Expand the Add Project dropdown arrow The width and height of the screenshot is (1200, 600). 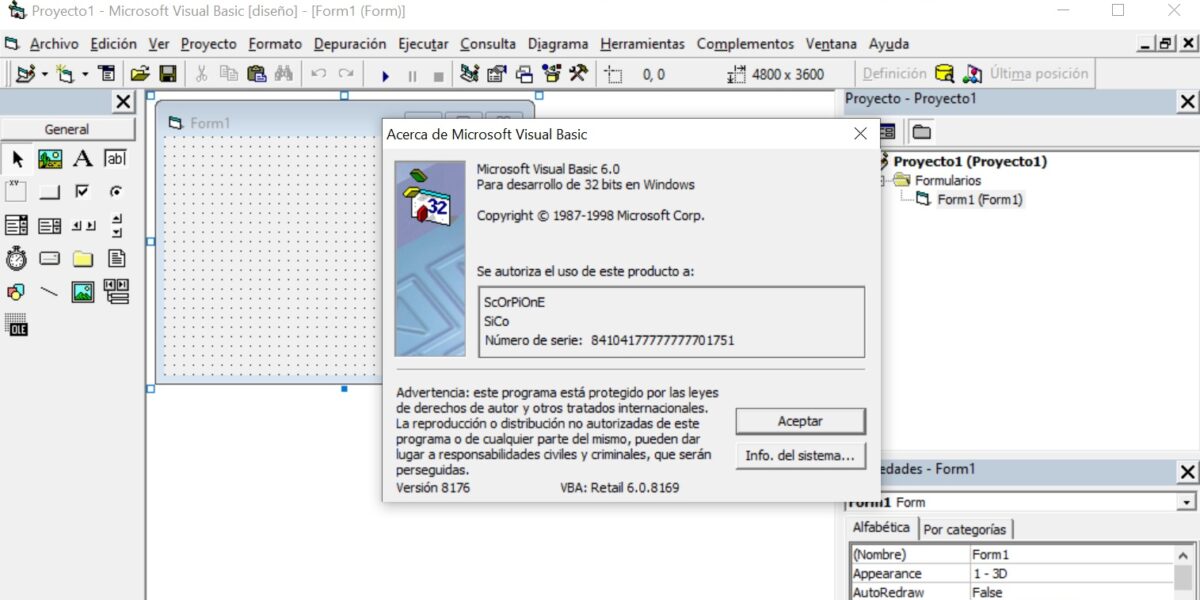coord(45,74)
